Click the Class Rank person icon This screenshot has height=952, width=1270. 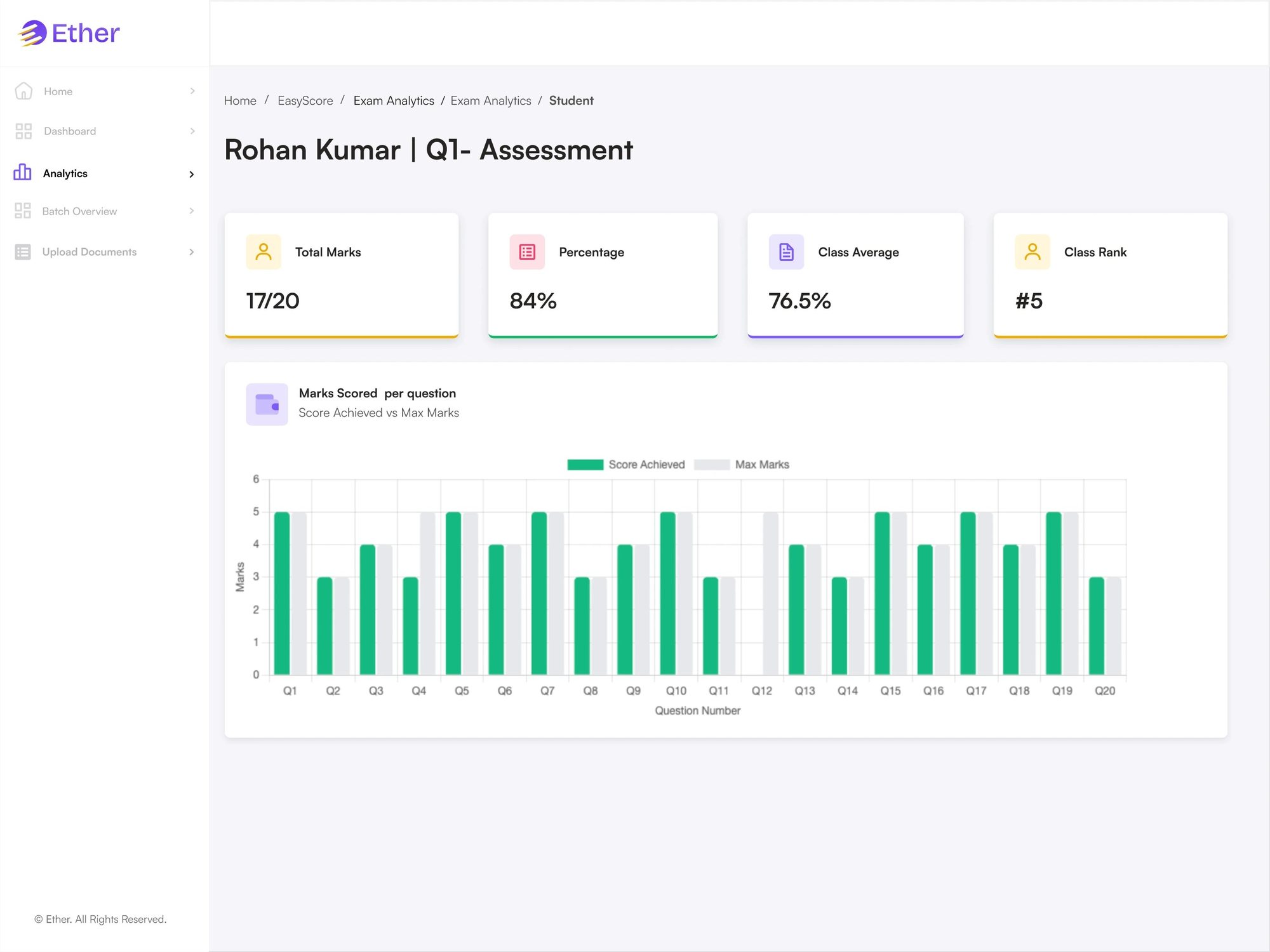point(1033,252)
